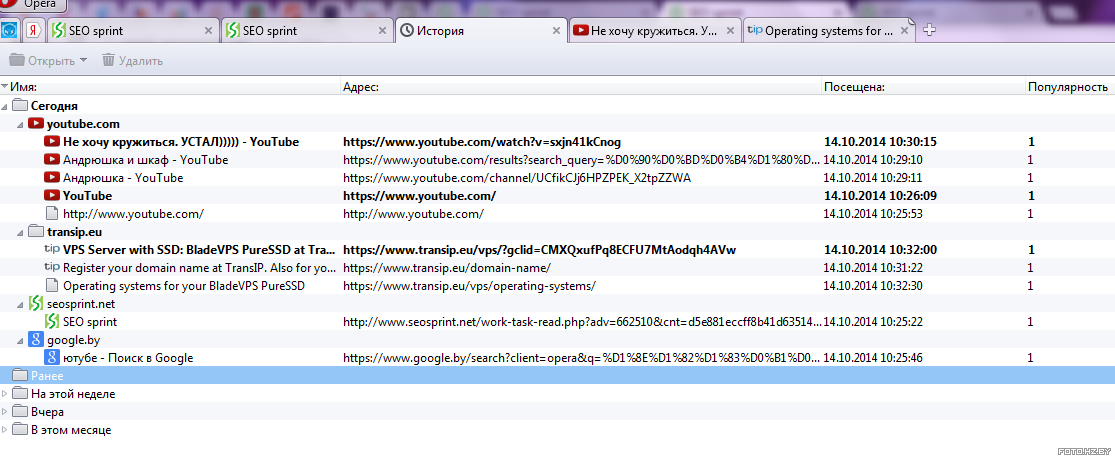Click the 'Открыть' toolbar button
This screenshot has width=1115, height=459.
(x=42, y=60)
